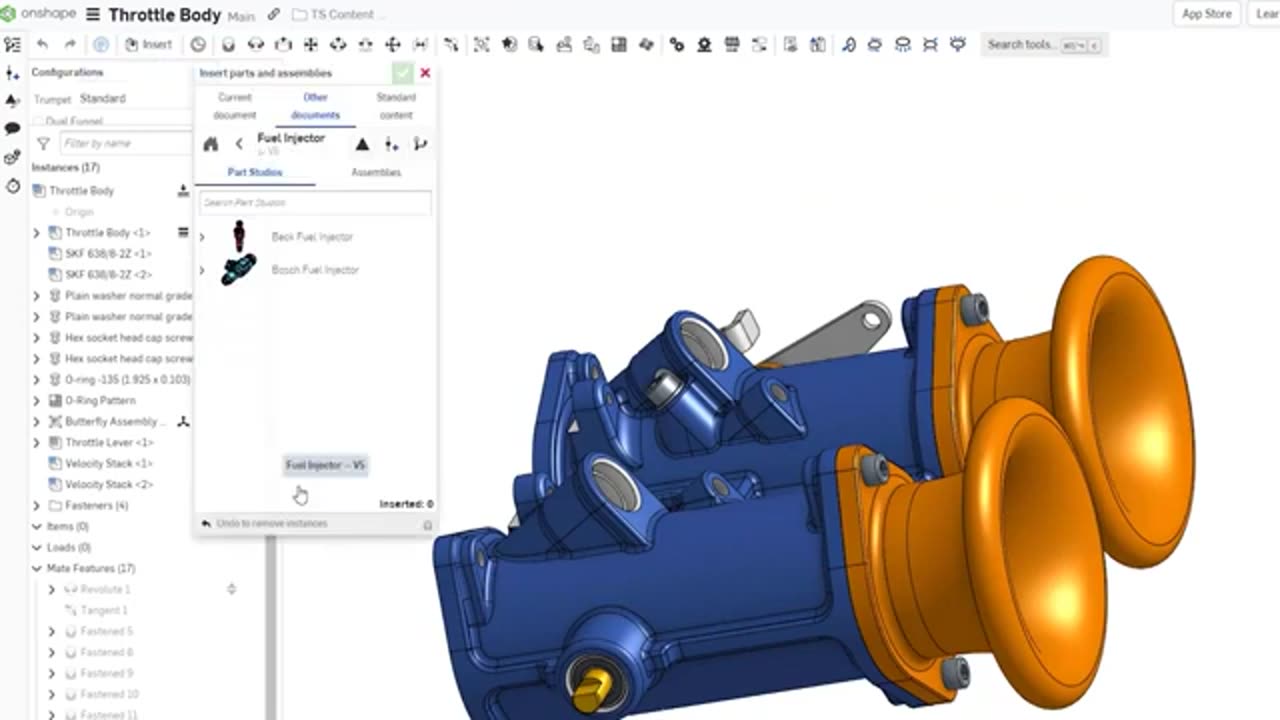The height and width of the screenshot is (720, 1280).
Task: Click the configuration icon in insert dialog
Action: pos(391,144)
